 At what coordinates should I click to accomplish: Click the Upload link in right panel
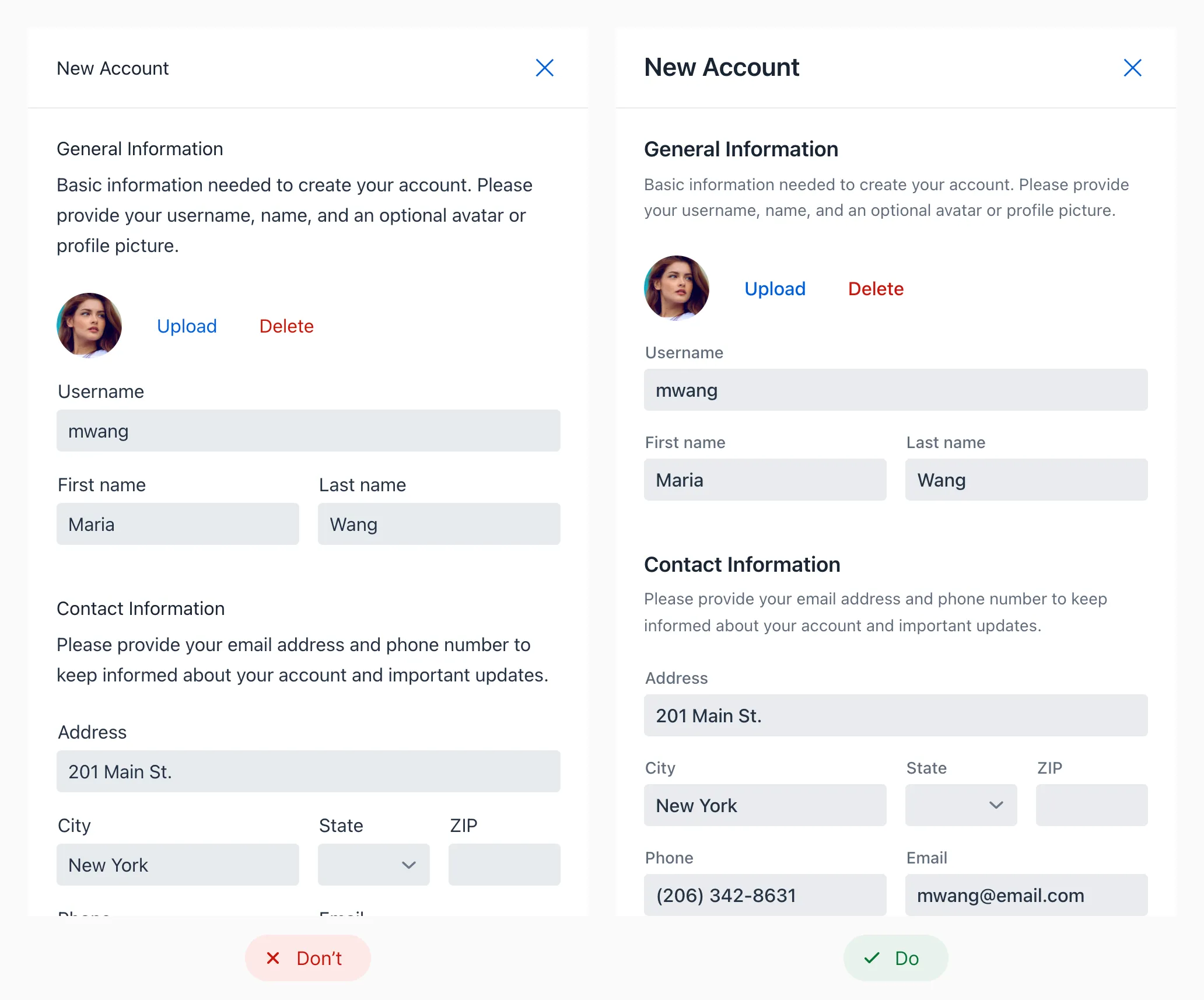[775, 288]
